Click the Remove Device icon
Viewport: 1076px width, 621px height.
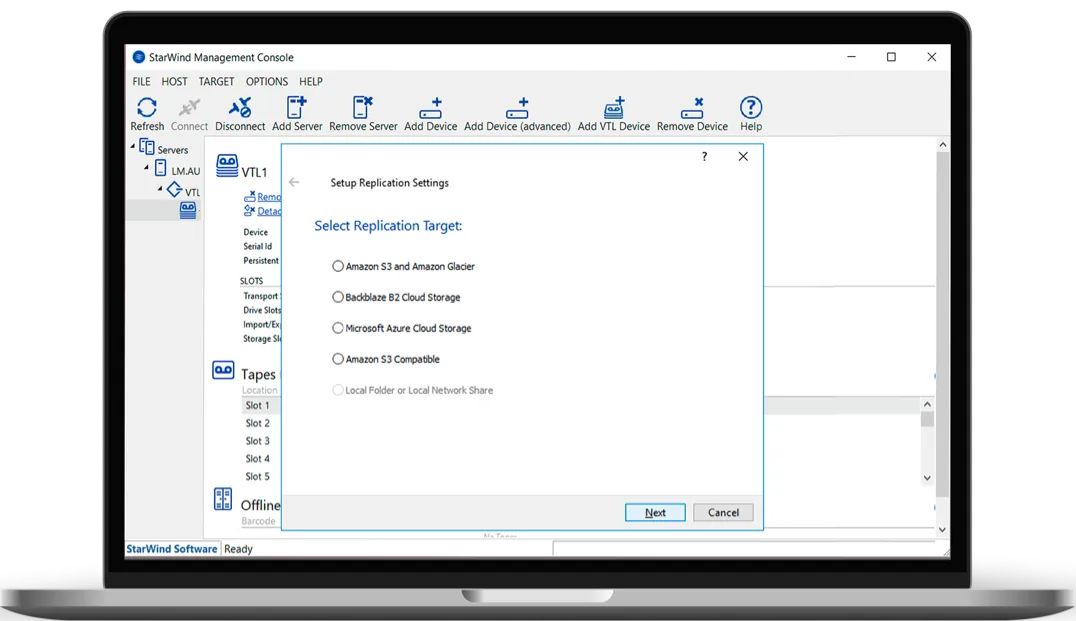coord(692,108)
